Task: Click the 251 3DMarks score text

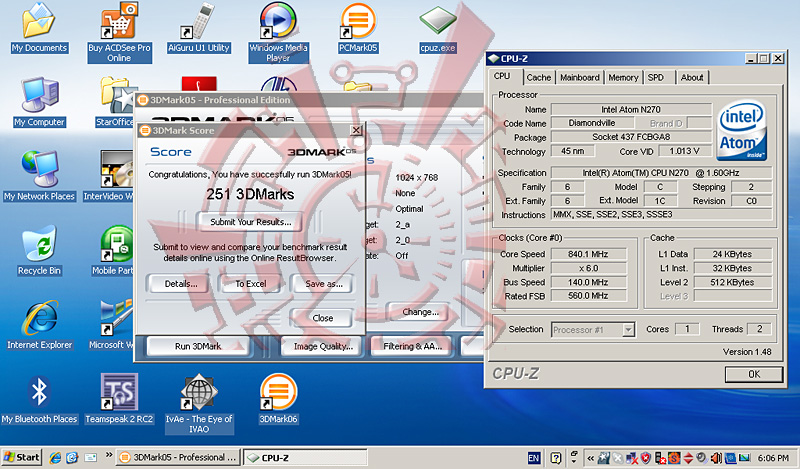Action: [250, 194]
